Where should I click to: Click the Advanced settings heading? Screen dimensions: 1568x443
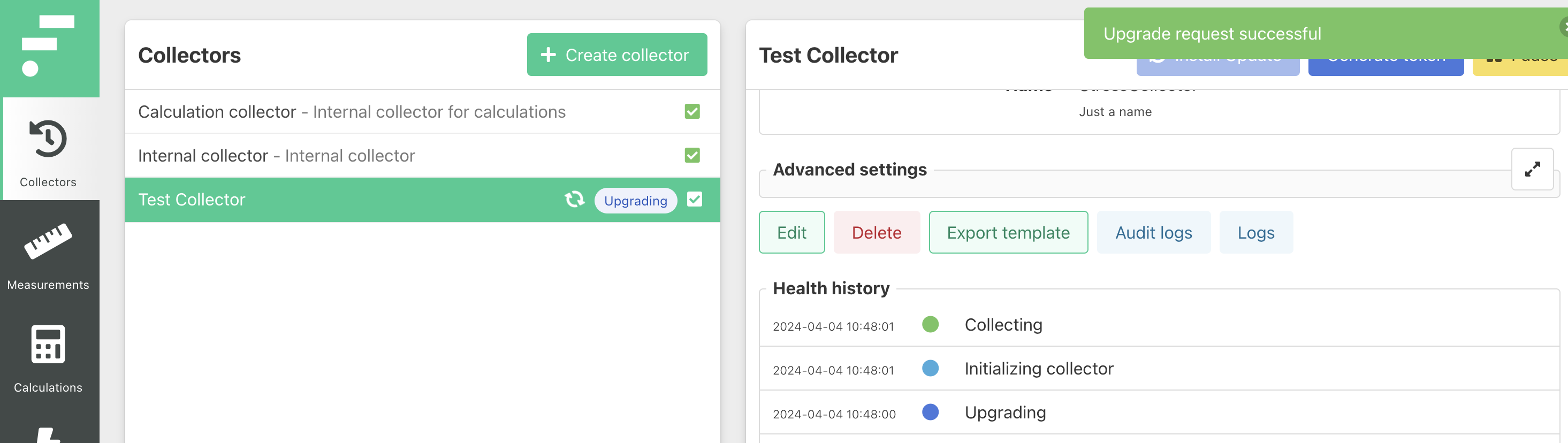[x=850, y=169]
